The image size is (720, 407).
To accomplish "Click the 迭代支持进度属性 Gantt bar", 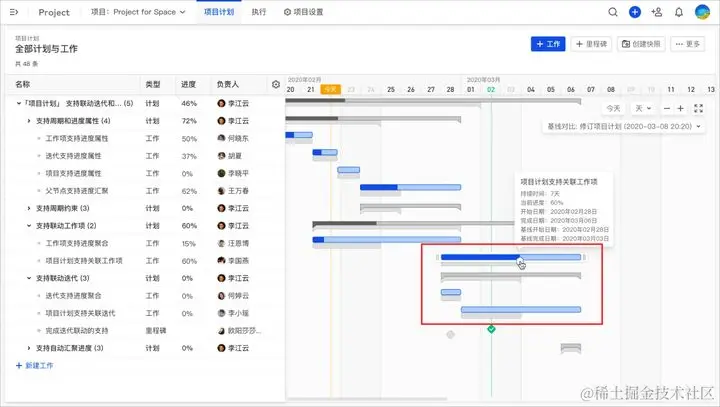I will click(x=325, y=153).
